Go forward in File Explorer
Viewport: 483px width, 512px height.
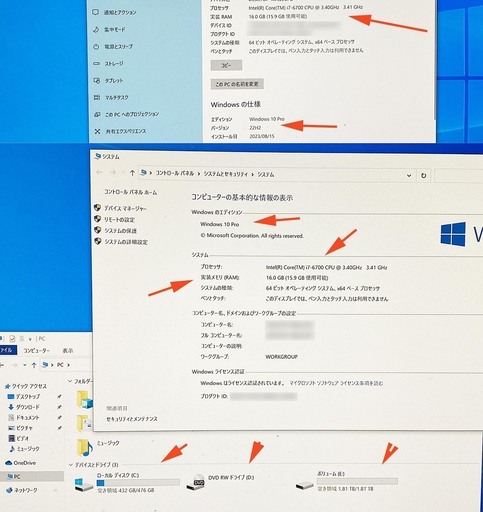click(x=14, y=365)
